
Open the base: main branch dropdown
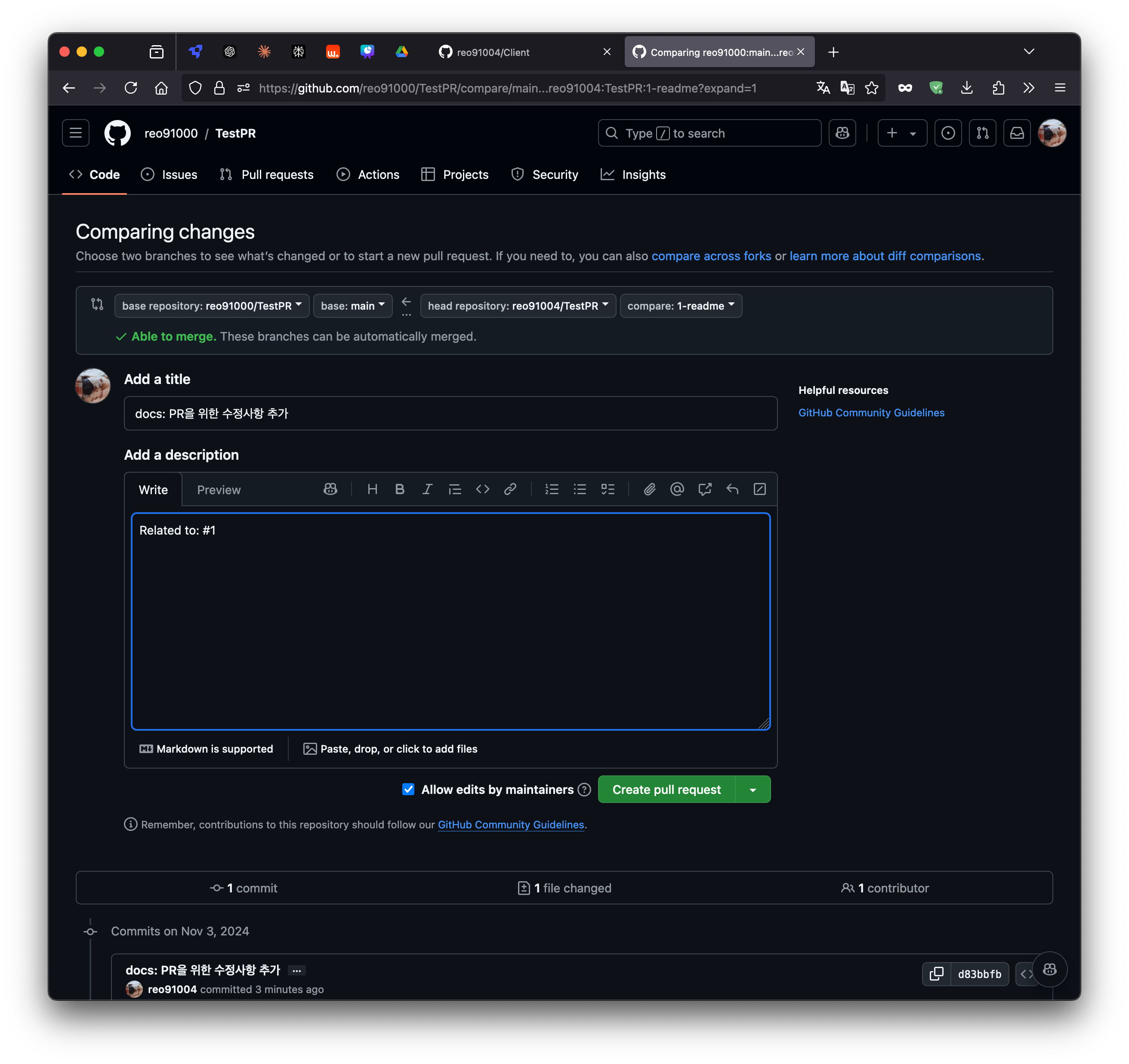click(352, 305)
